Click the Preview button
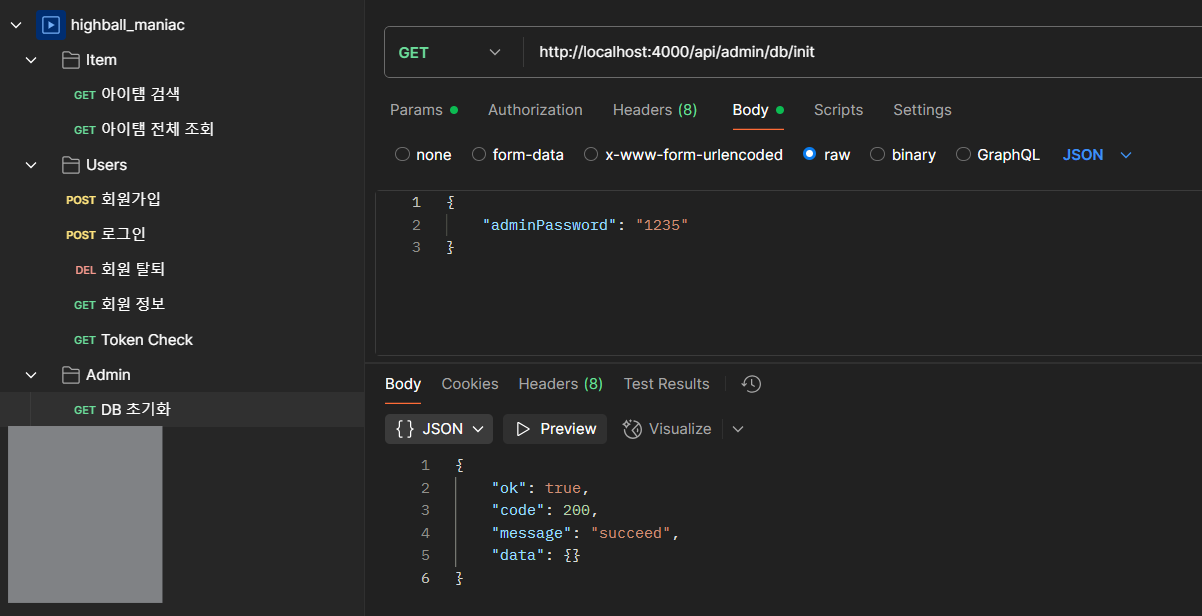Viewport: 1202px width, 616px height. [554, 428]
